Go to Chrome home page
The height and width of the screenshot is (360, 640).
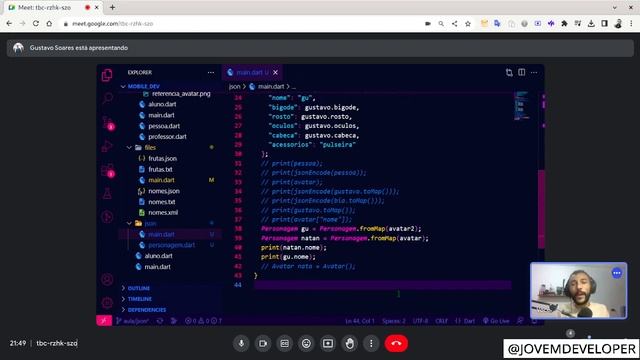click(49, 24)
